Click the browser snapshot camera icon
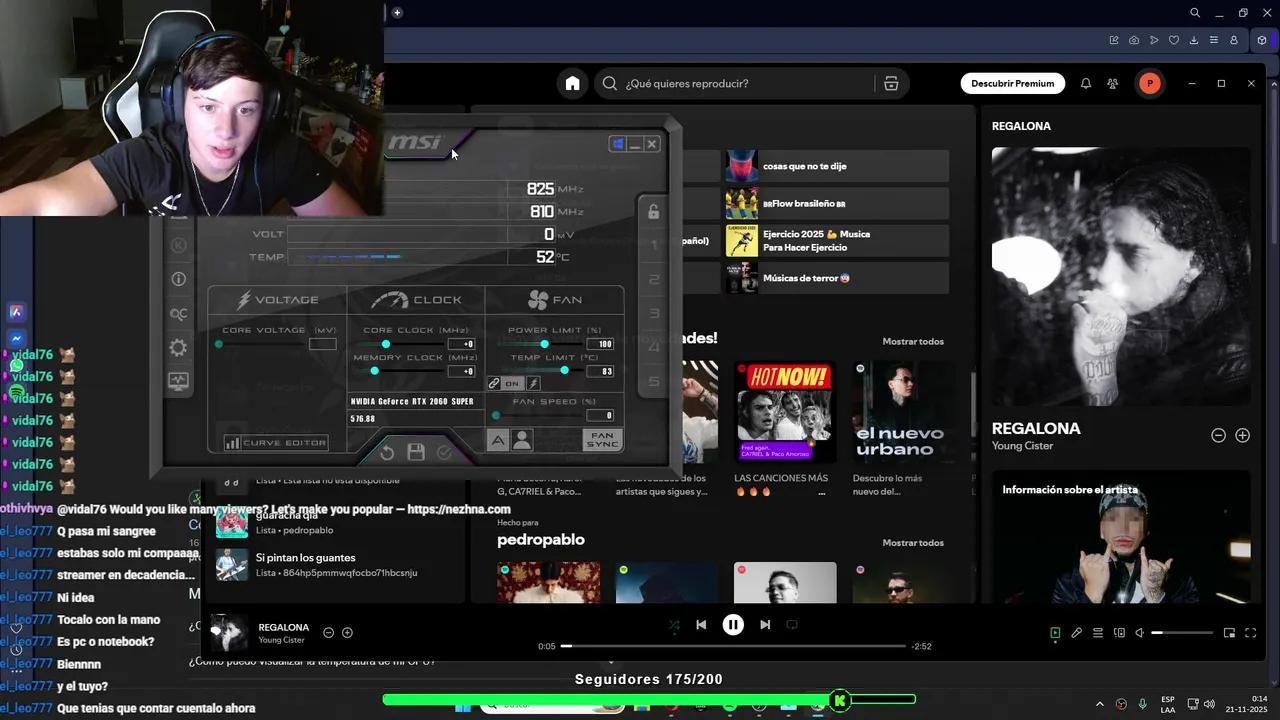 (1134, 40)
